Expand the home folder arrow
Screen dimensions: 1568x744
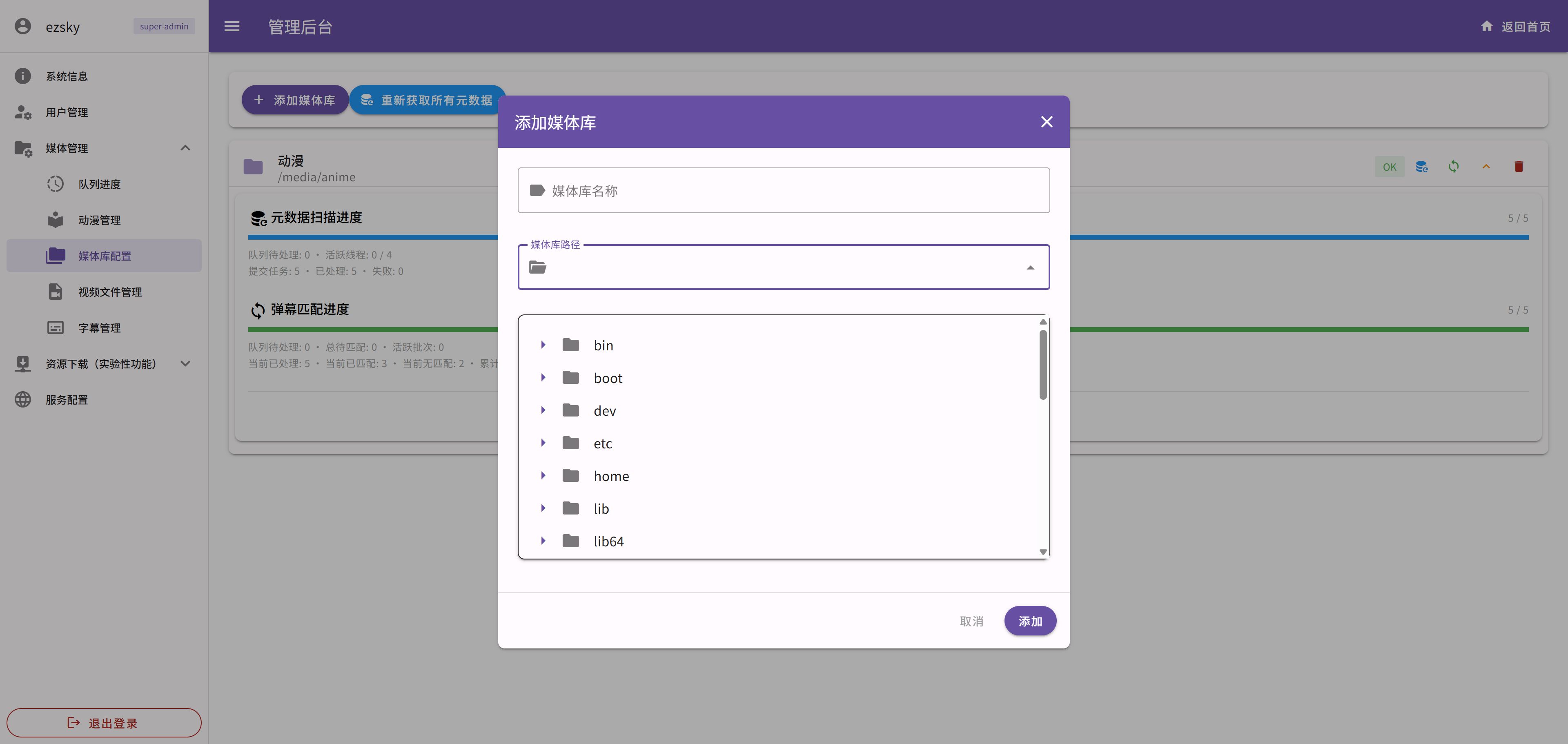543,475
